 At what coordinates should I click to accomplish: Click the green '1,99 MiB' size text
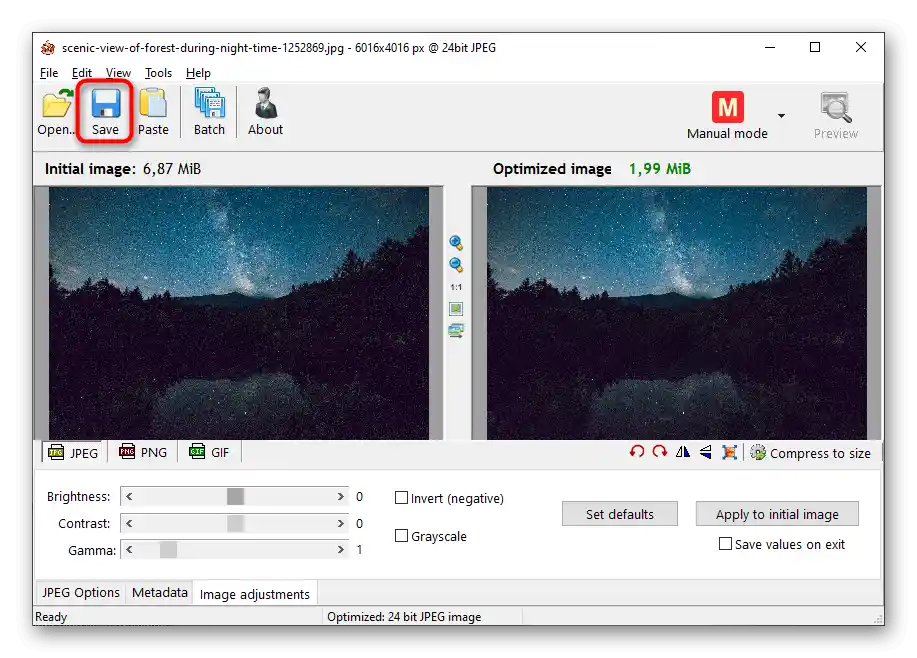(x=660, y=169)
